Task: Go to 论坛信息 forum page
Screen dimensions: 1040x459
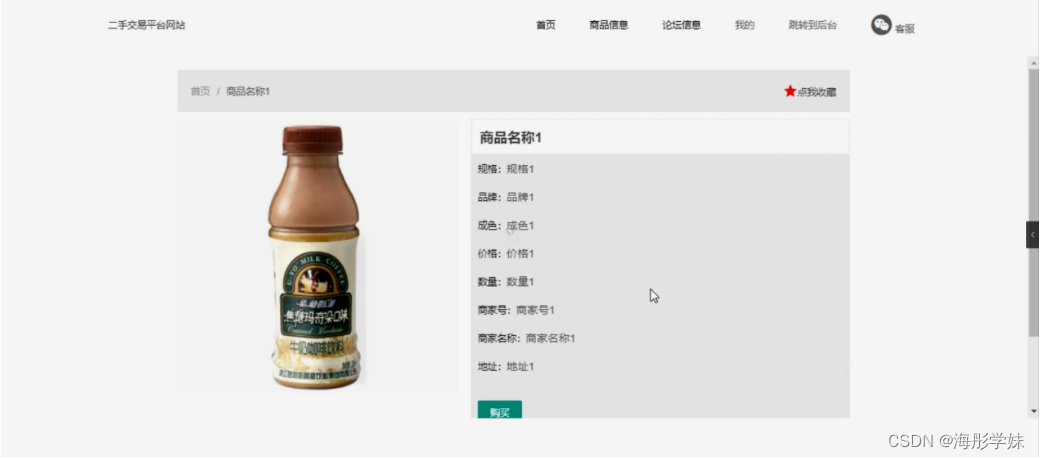Action: click(x=681, y=25)
